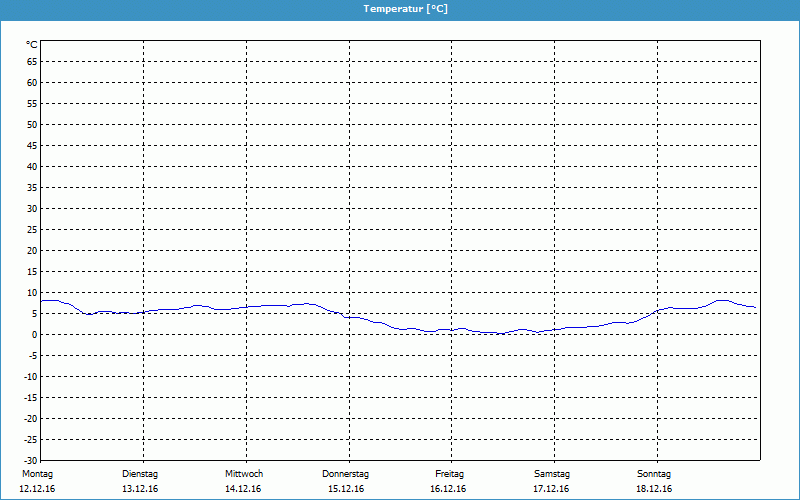This screenshot has width=800, height=500.
Task: Select the Dienstag day label
Action: (140, 474)
